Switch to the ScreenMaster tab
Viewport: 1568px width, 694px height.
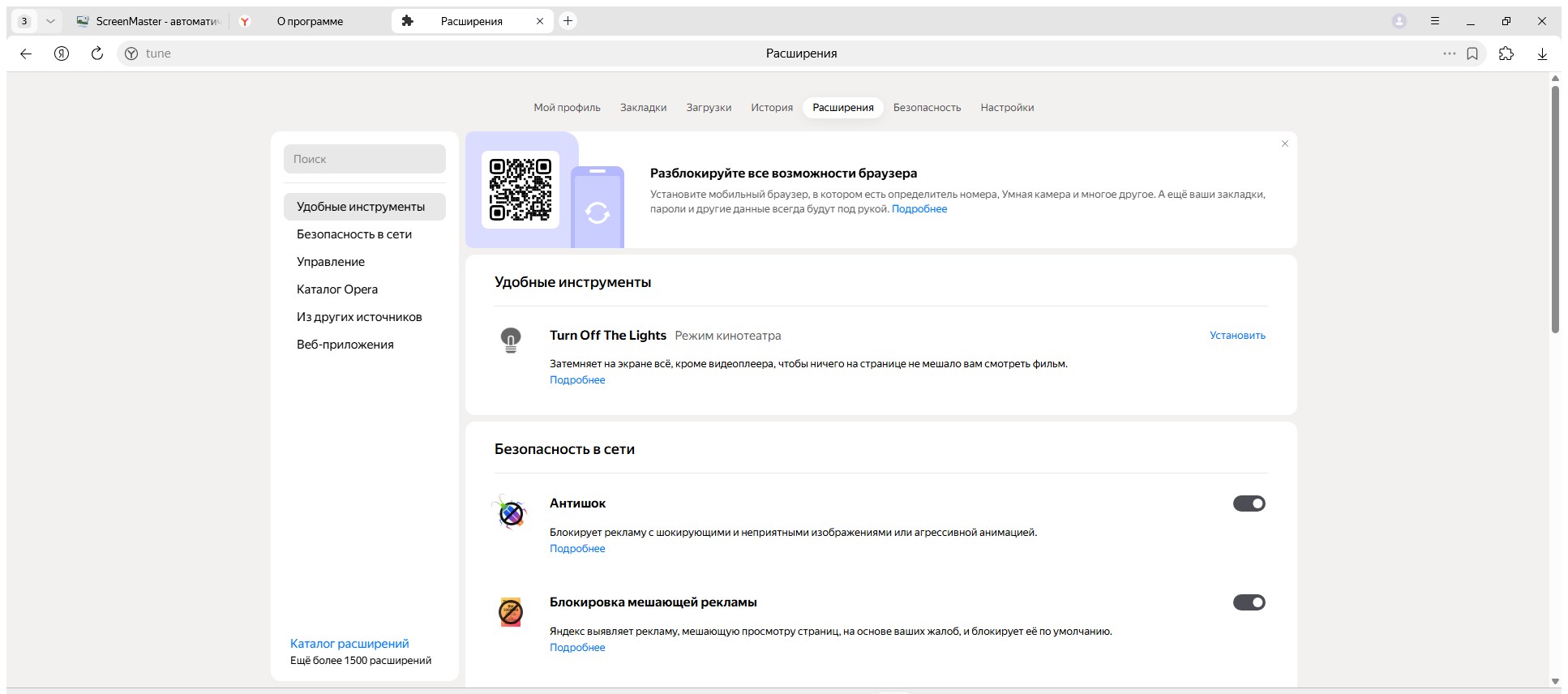tap(148, 21)
